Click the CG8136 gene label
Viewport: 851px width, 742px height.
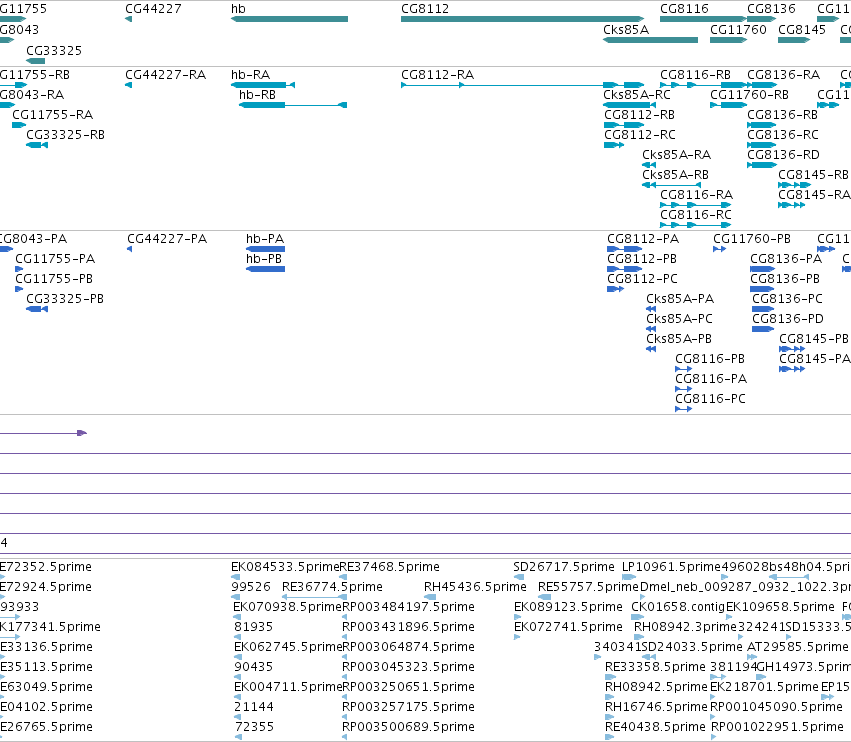coord(771,9)
